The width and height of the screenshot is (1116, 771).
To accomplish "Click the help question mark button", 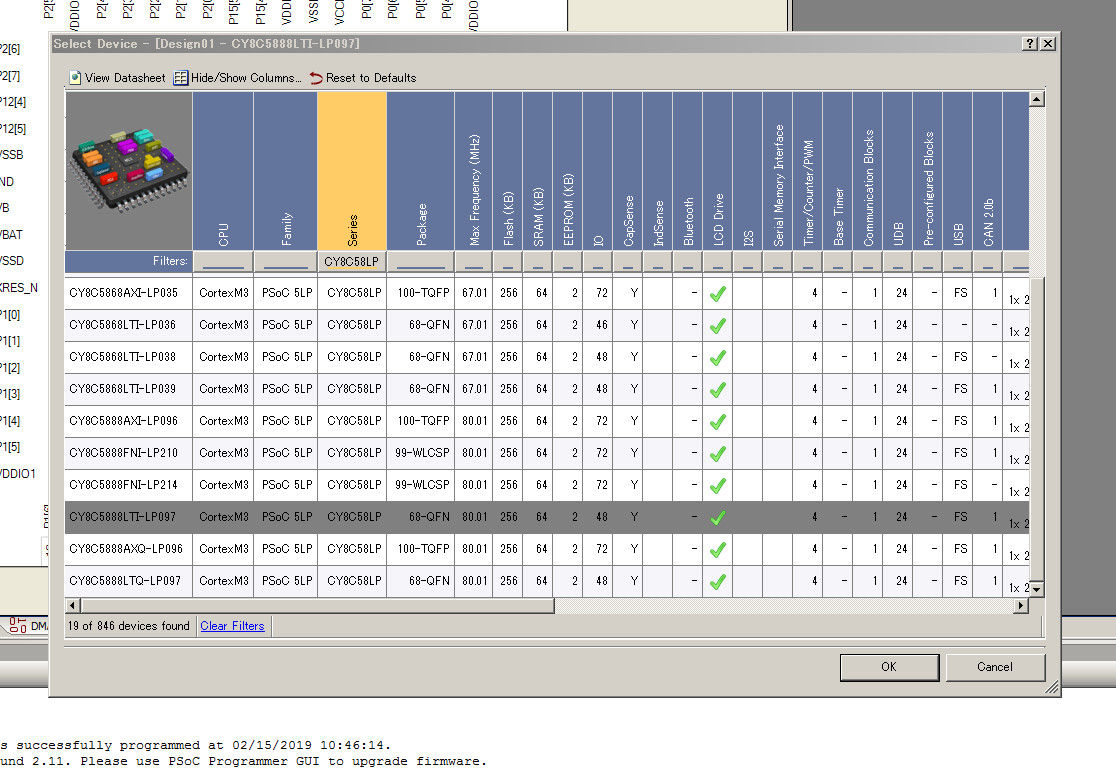I will [x=1029, y=43].
